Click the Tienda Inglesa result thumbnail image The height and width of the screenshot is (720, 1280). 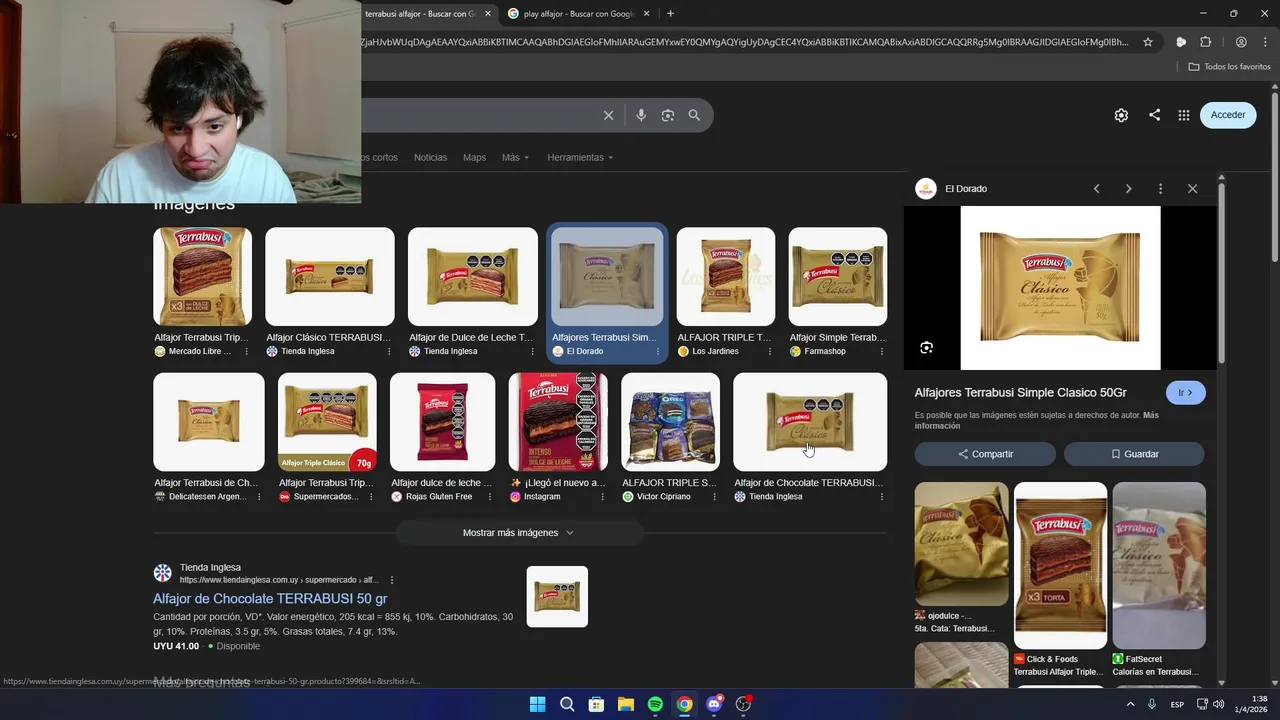[x=557, y=597]
